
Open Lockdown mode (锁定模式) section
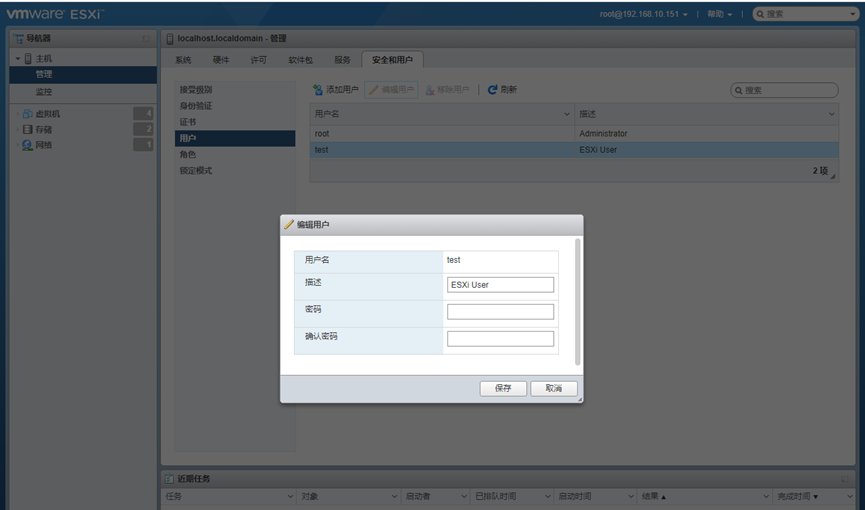coord(235,171)
